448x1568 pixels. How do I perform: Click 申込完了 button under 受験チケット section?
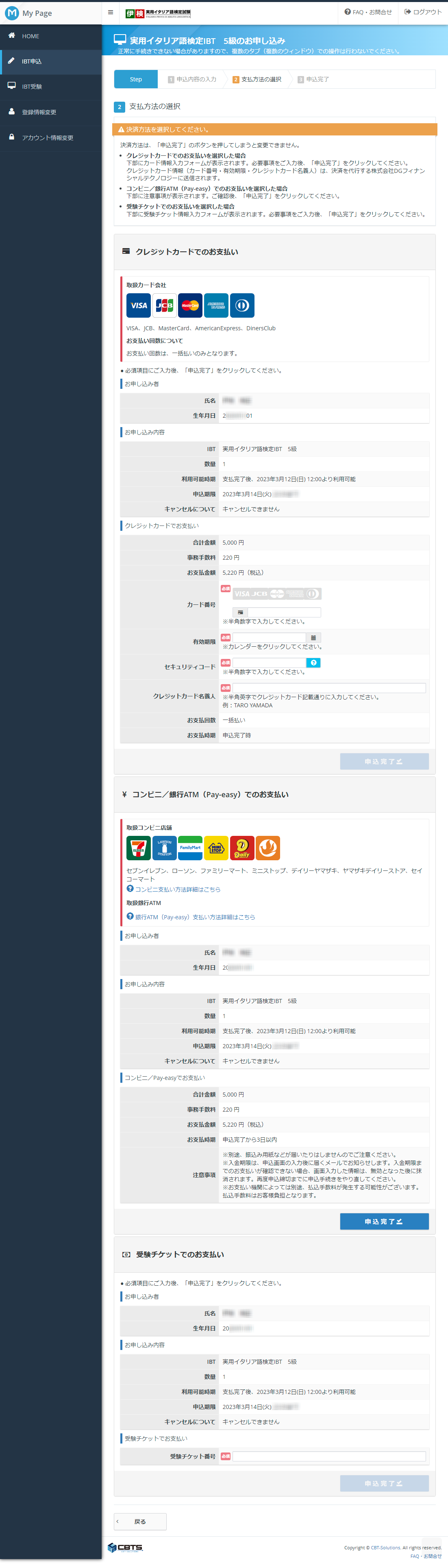[384, 1483]
